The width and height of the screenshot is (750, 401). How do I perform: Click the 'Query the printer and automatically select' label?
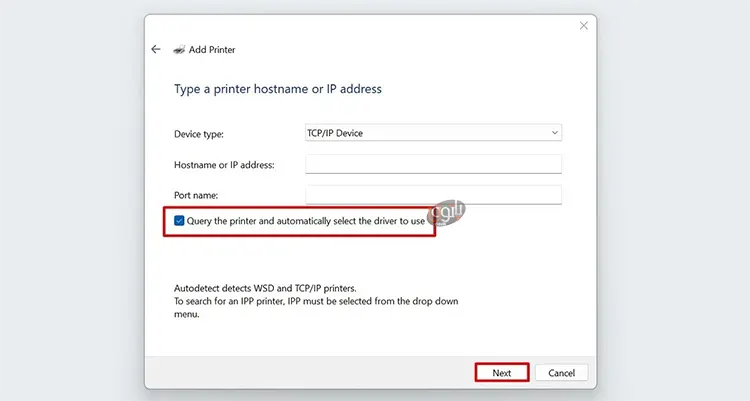306,221
